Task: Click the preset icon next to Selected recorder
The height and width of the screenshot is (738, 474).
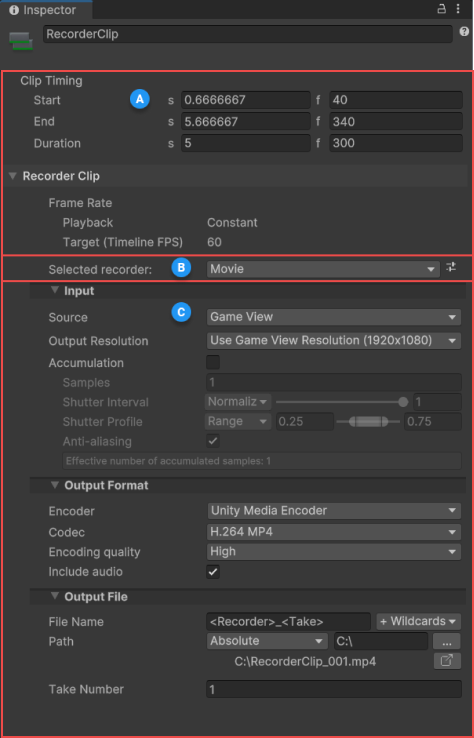Action: click(x=451, y=268)
